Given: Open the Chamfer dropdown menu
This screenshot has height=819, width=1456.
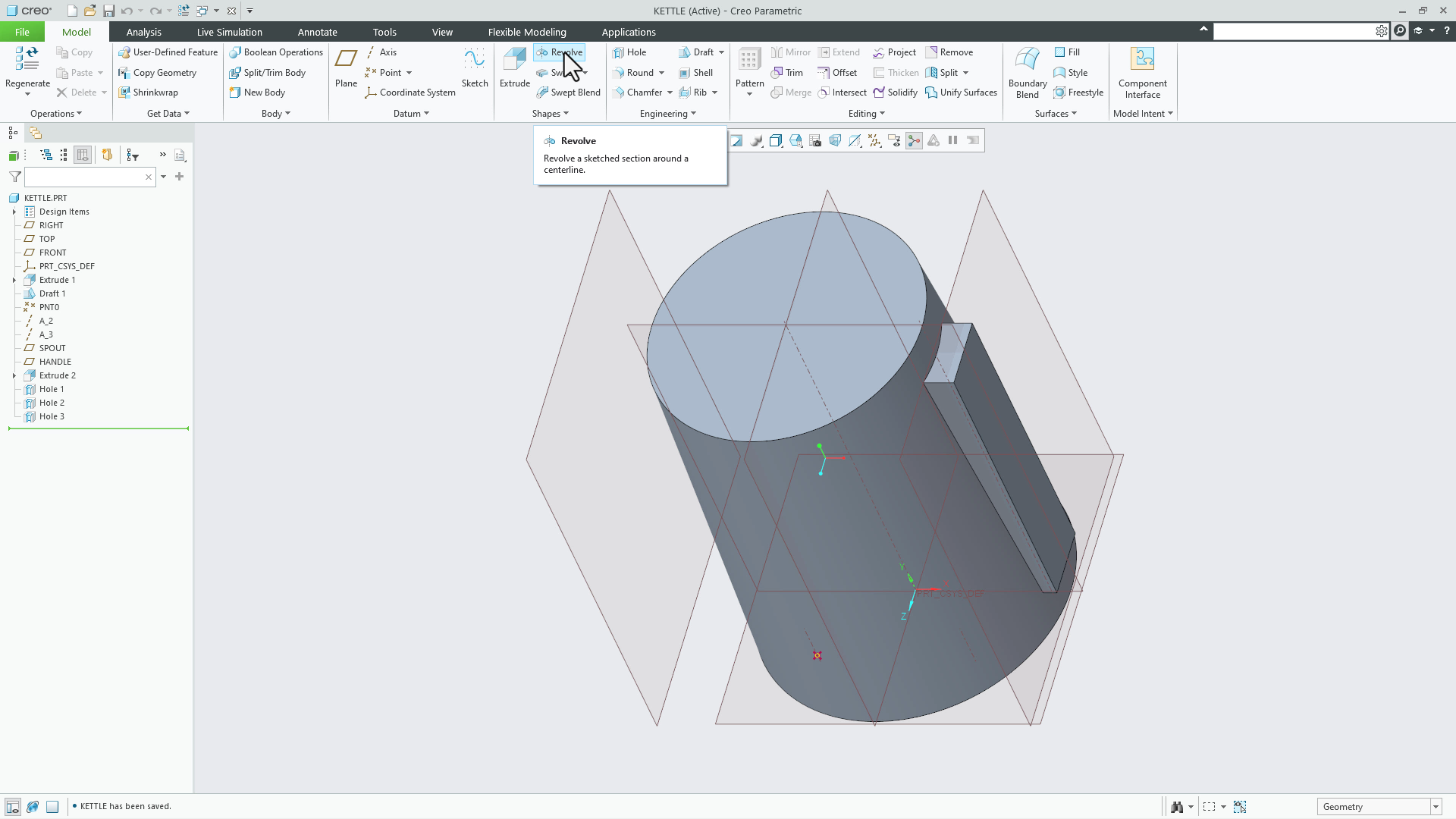Looking at the screenshot, I should coord(670,92).
